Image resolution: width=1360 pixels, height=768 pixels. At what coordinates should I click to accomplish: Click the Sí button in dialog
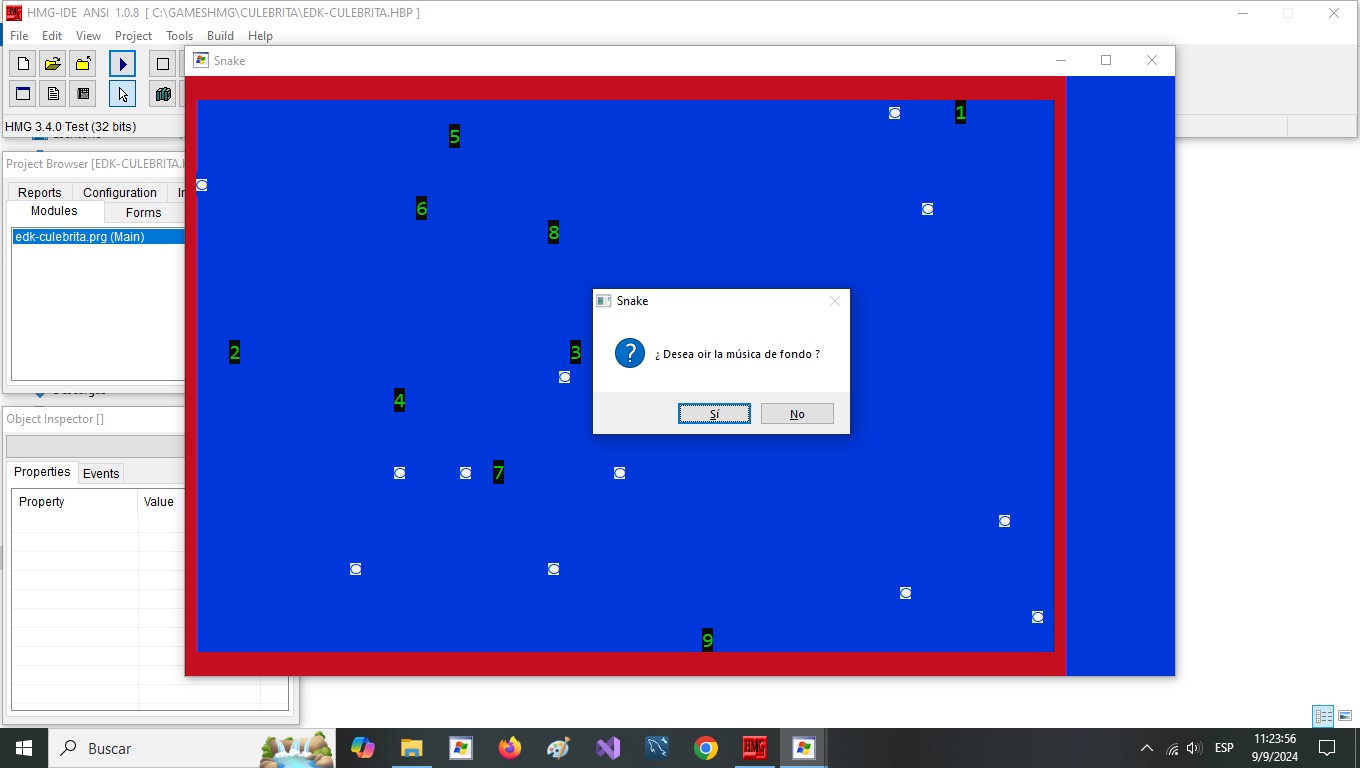click(714, 414)
